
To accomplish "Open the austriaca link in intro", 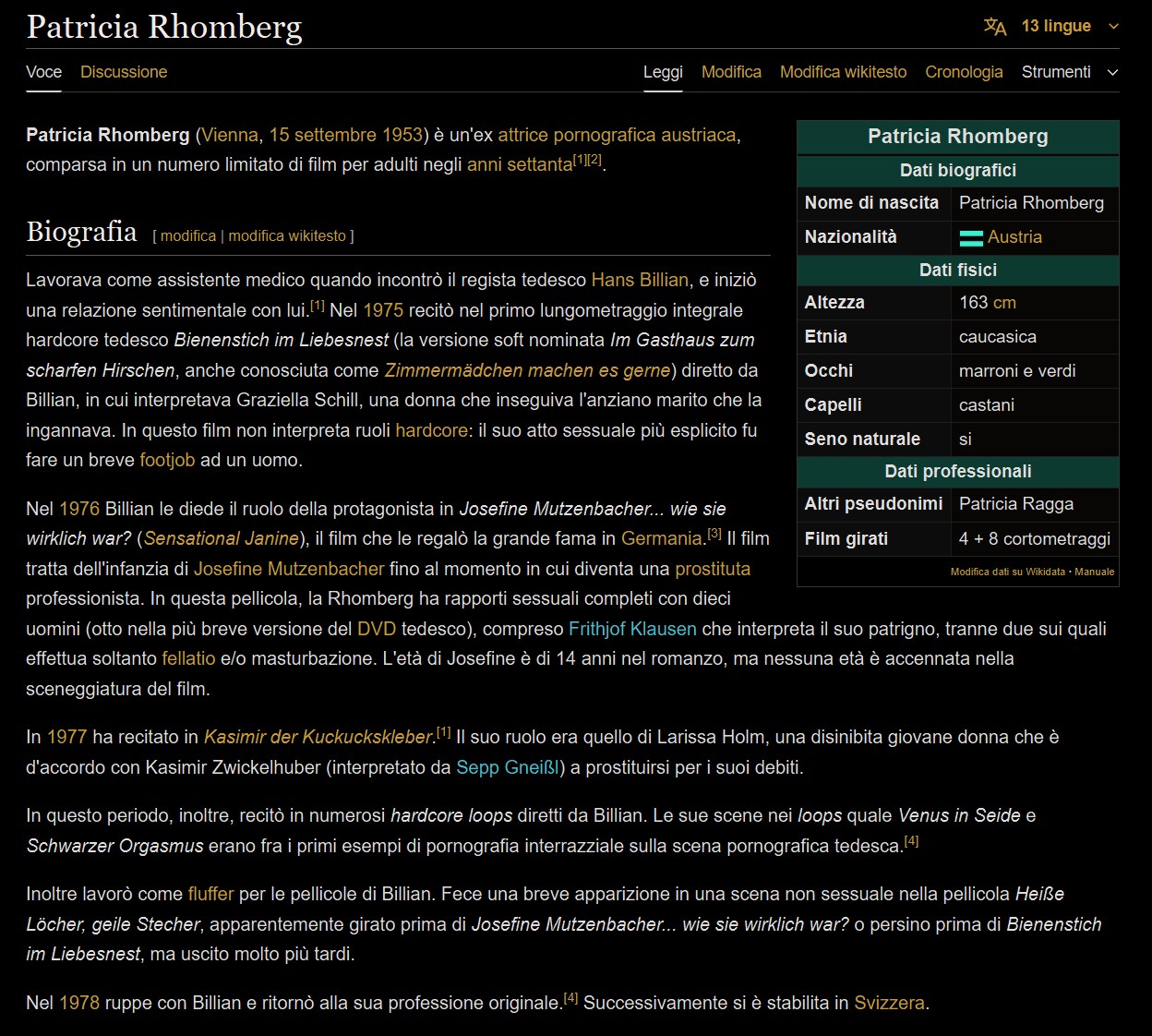I will tap(698, 135).
